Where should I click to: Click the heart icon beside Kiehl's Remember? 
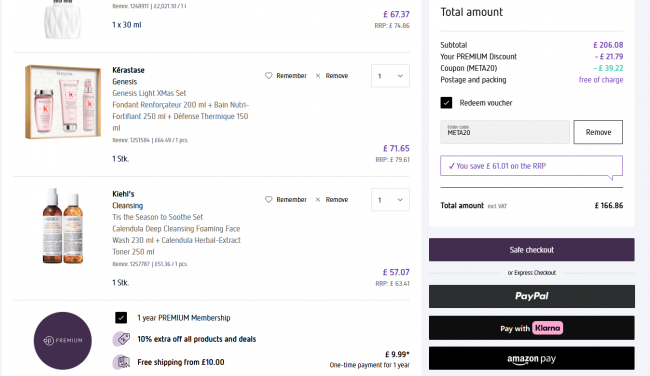(x=269, y=200)
